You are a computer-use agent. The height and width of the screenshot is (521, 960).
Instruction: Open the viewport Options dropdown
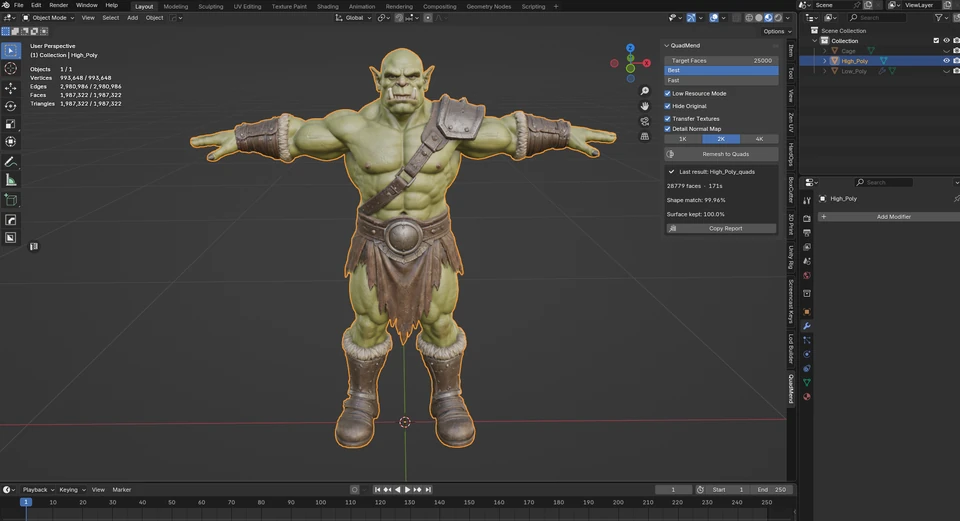(776, 31)
